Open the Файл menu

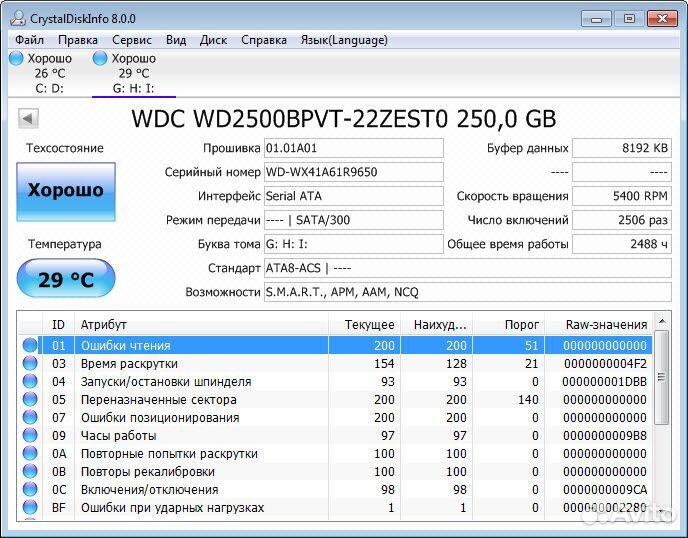tap(29, 40)
